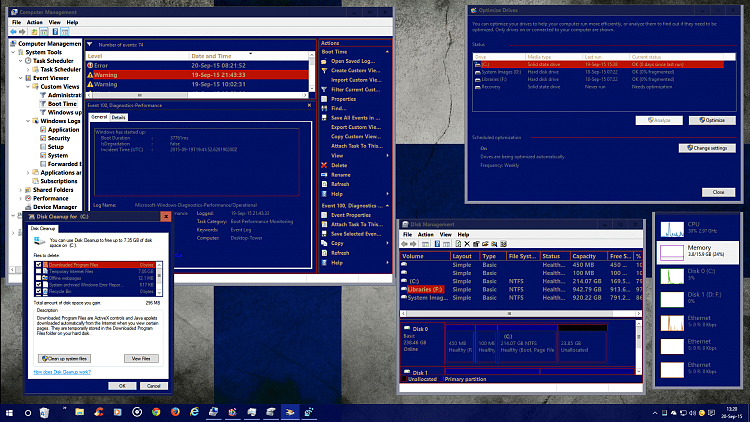
Task: Click the filter funnel icon above event list
Action: 89,44
